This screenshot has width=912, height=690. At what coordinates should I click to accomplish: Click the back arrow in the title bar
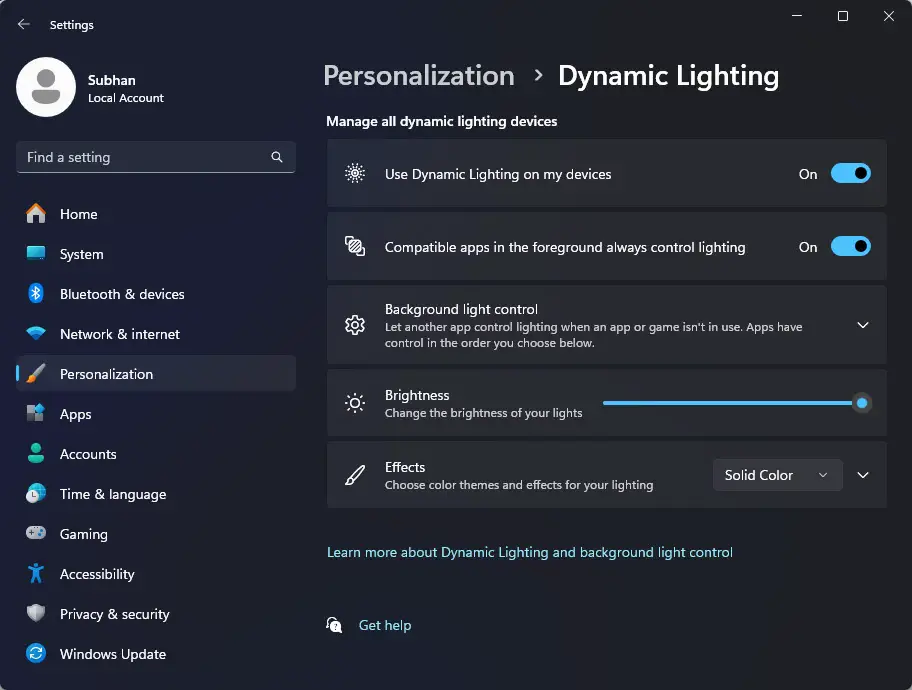23,24
